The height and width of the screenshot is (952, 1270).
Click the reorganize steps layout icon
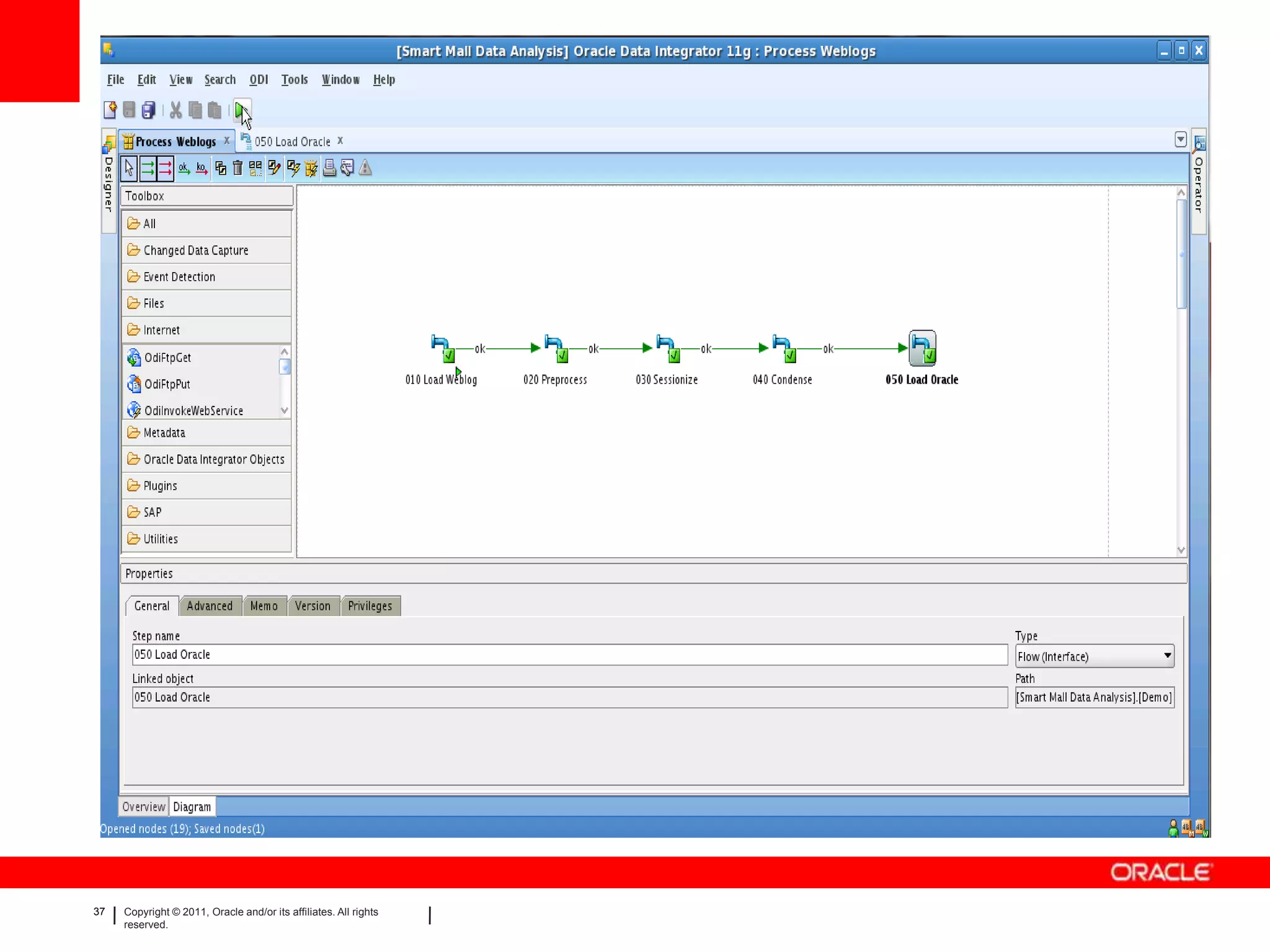pyautogui.click(x=255, y=168)
